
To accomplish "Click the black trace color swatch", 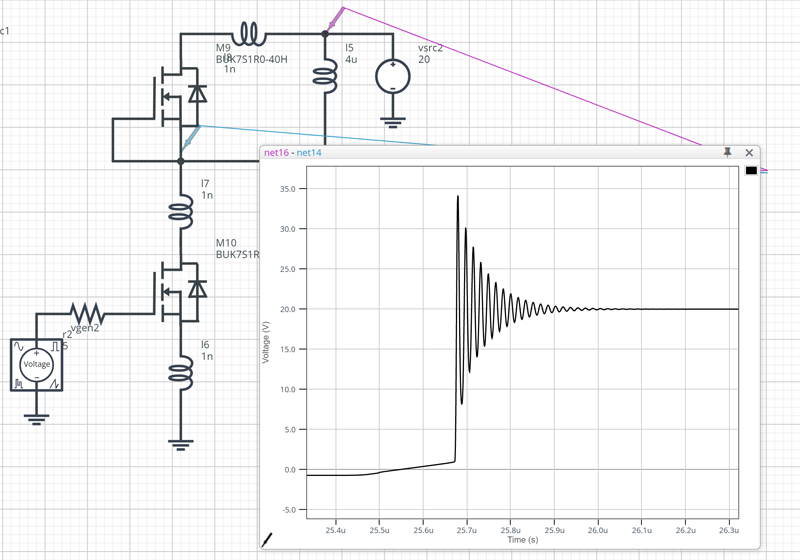I will 751,170.
